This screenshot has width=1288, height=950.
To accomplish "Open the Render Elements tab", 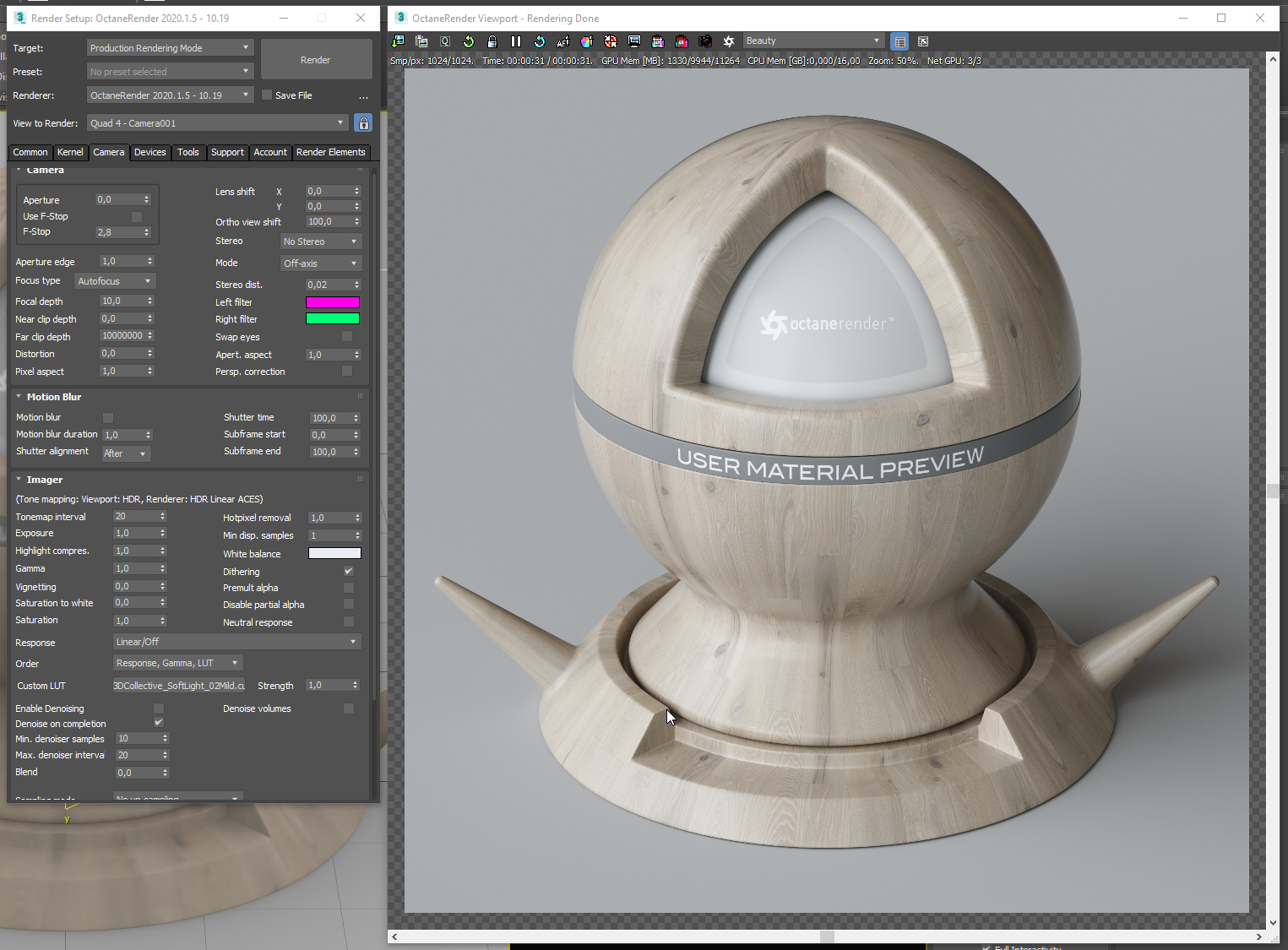I will [x=331, y=152].
